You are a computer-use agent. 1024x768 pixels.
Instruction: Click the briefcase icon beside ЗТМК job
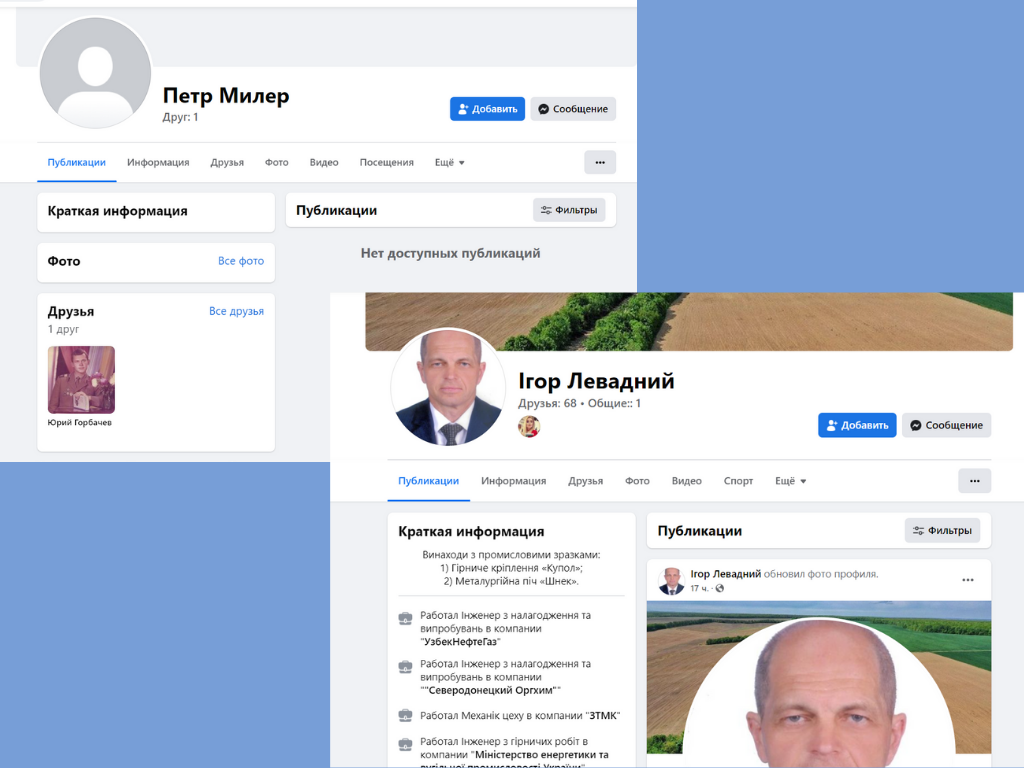(x=406, y=715)
